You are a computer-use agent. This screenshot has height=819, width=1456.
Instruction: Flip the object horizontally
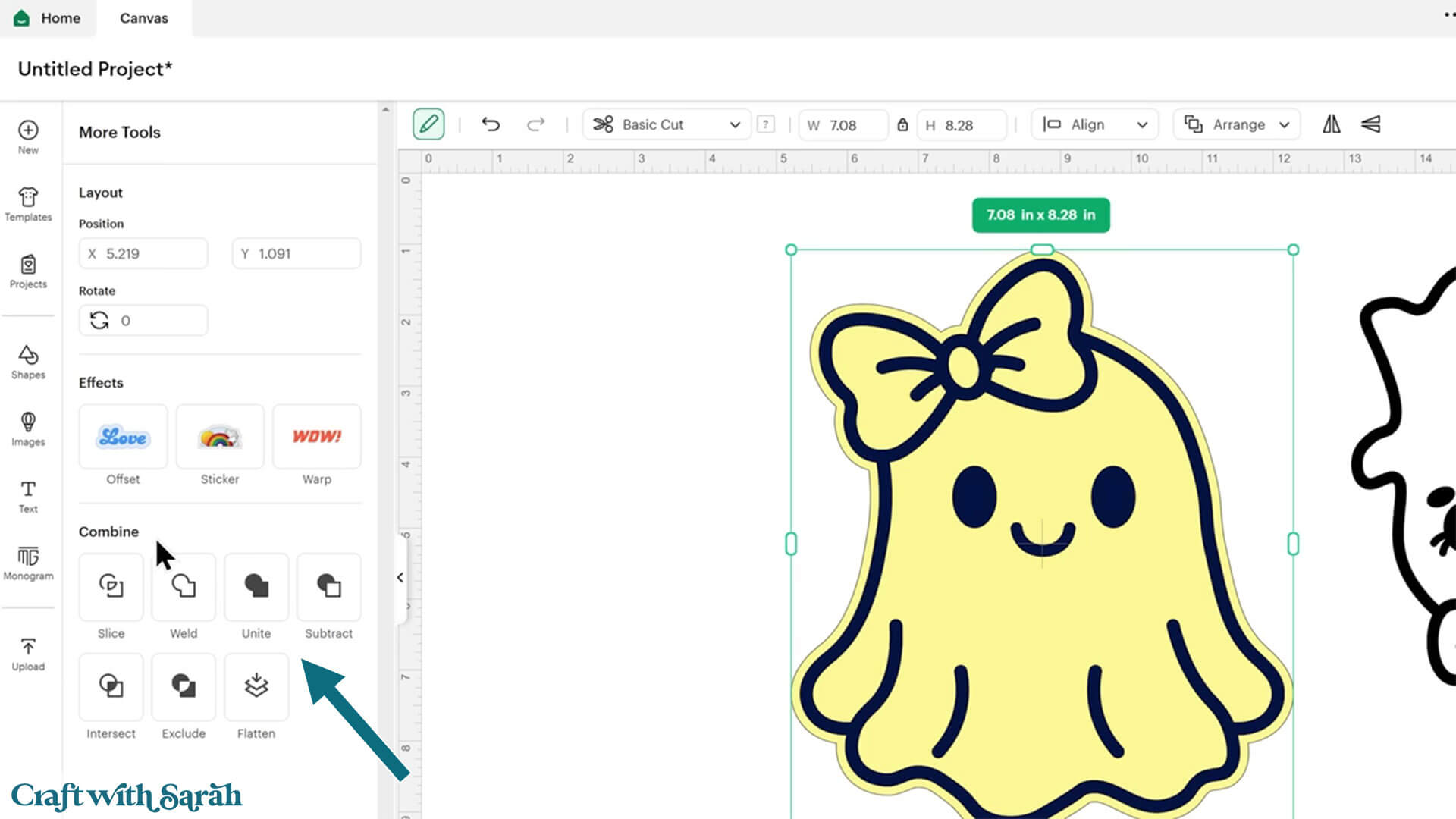[x=1331, y=124]
